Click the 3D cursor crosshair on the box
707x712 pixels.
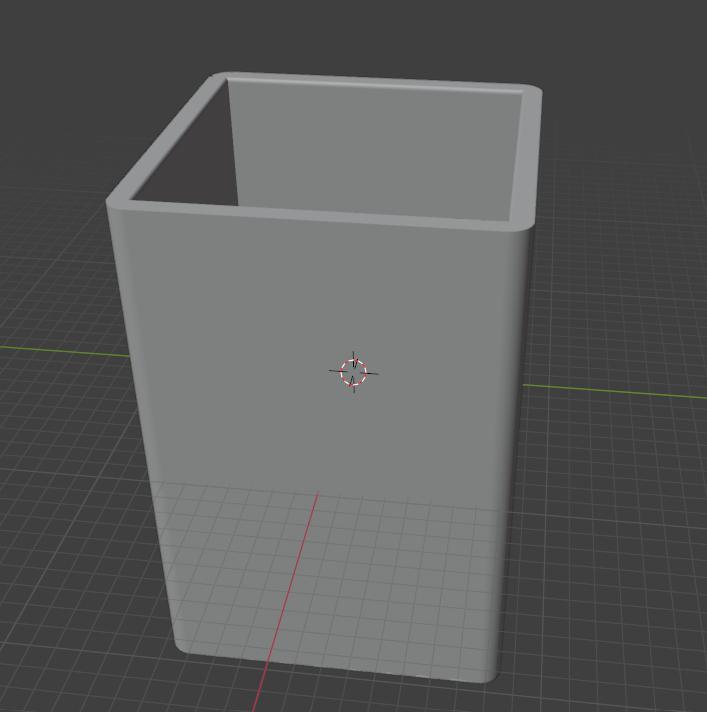click(x=354, y=372)
